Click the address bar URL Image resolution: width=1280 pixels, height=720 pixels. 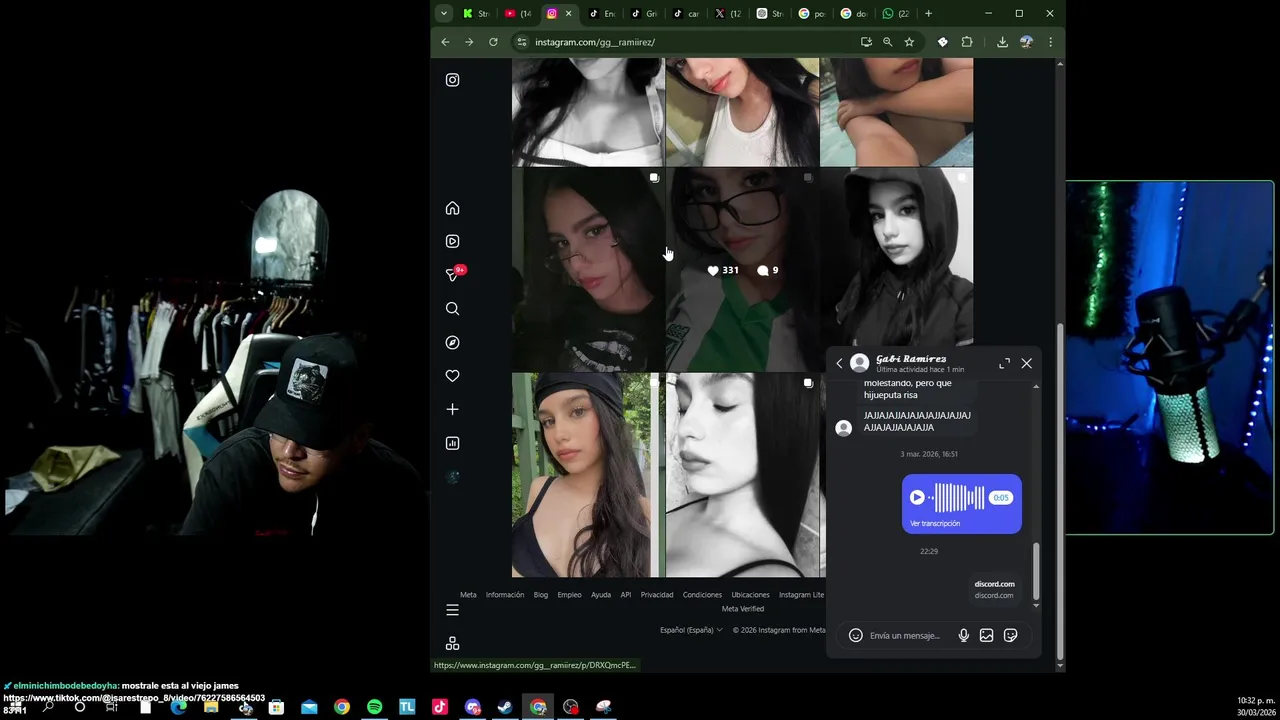pos(595,42)
